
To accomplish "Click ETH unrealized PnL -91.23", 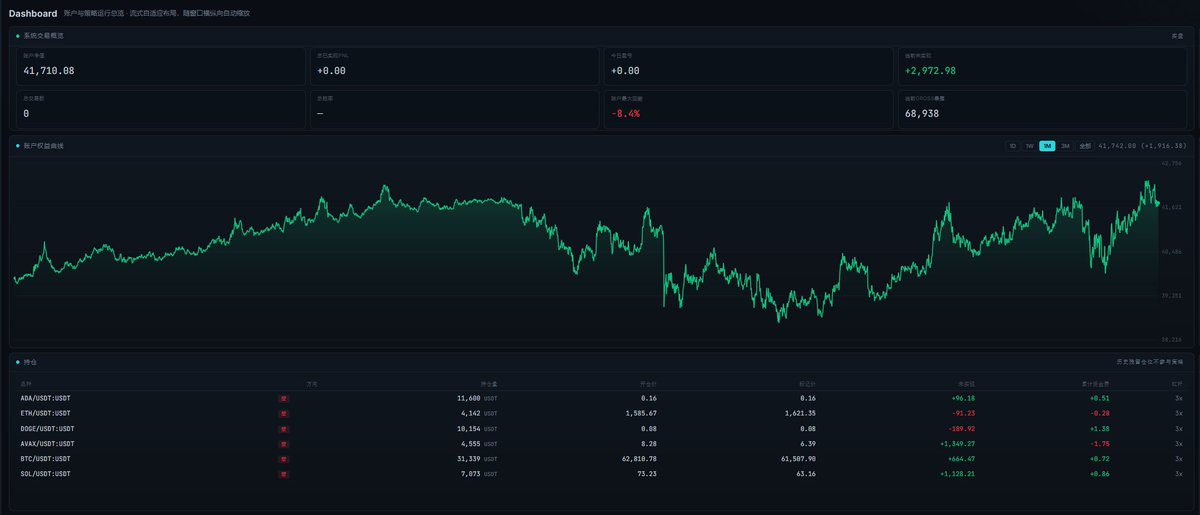I will tap(962, 413).
